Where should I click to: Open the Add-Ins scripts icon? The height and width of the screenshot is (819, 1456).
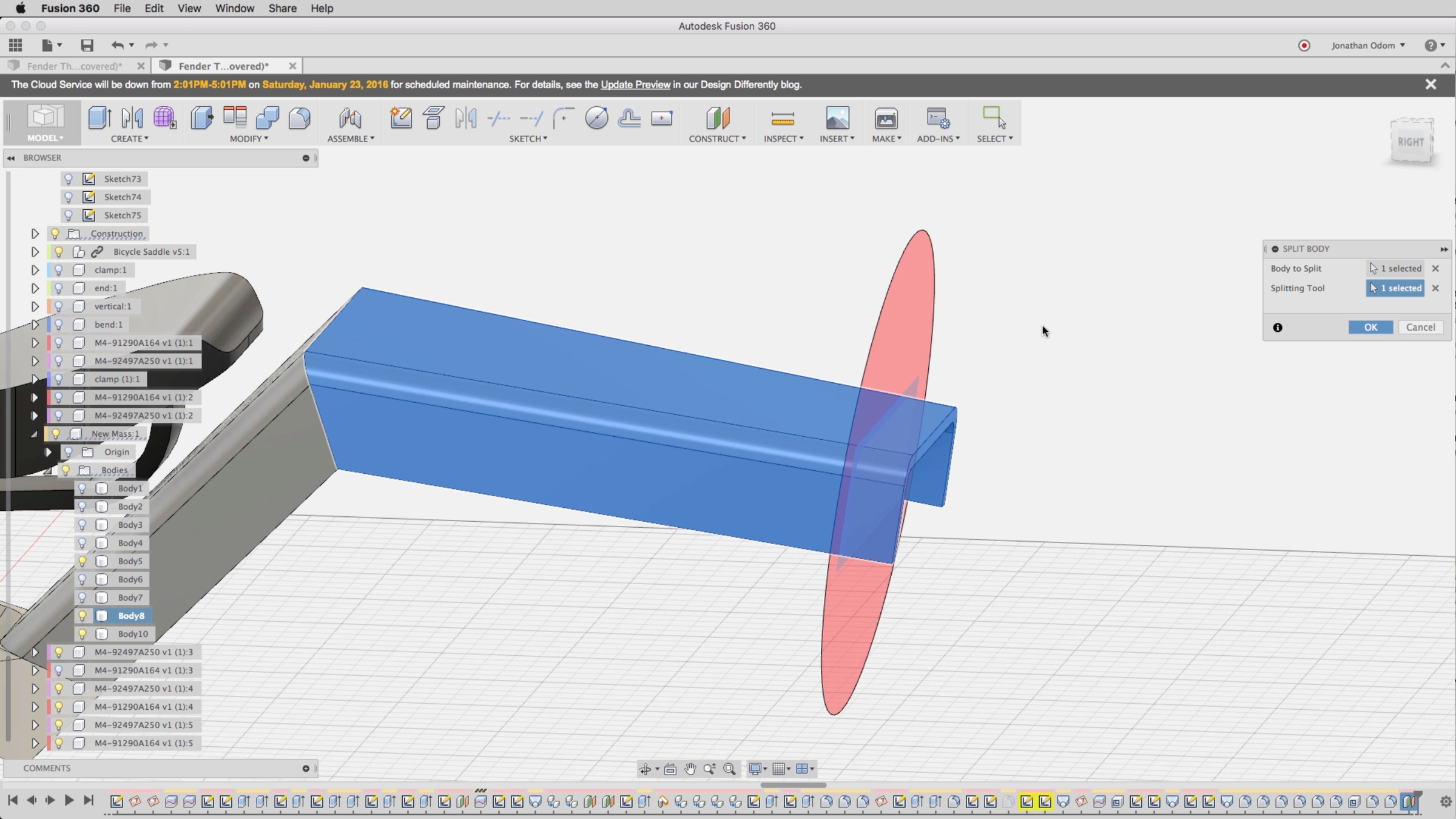pyautogui.click(x=937, y=118)
